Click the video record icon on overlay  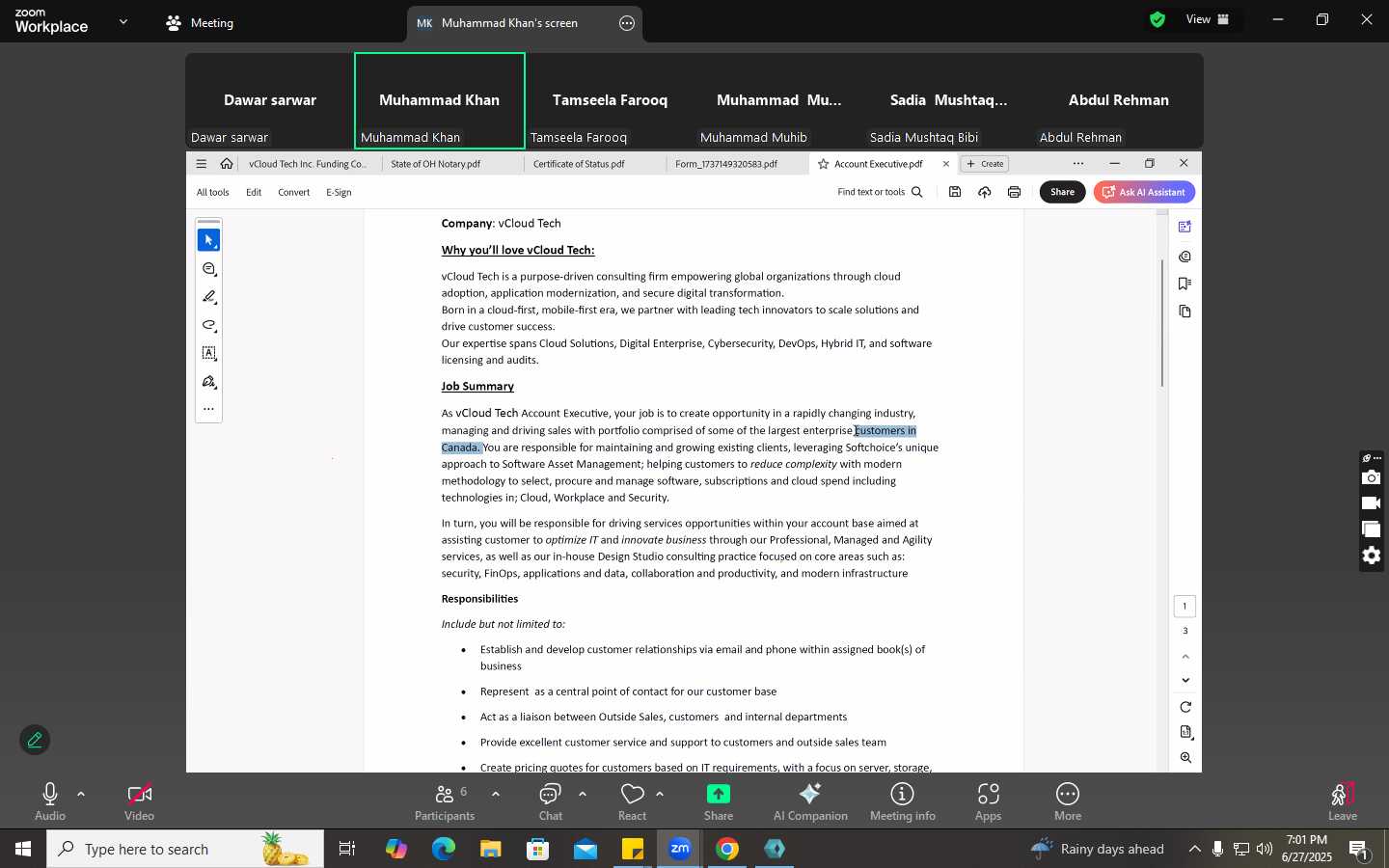click(1371, 503)
